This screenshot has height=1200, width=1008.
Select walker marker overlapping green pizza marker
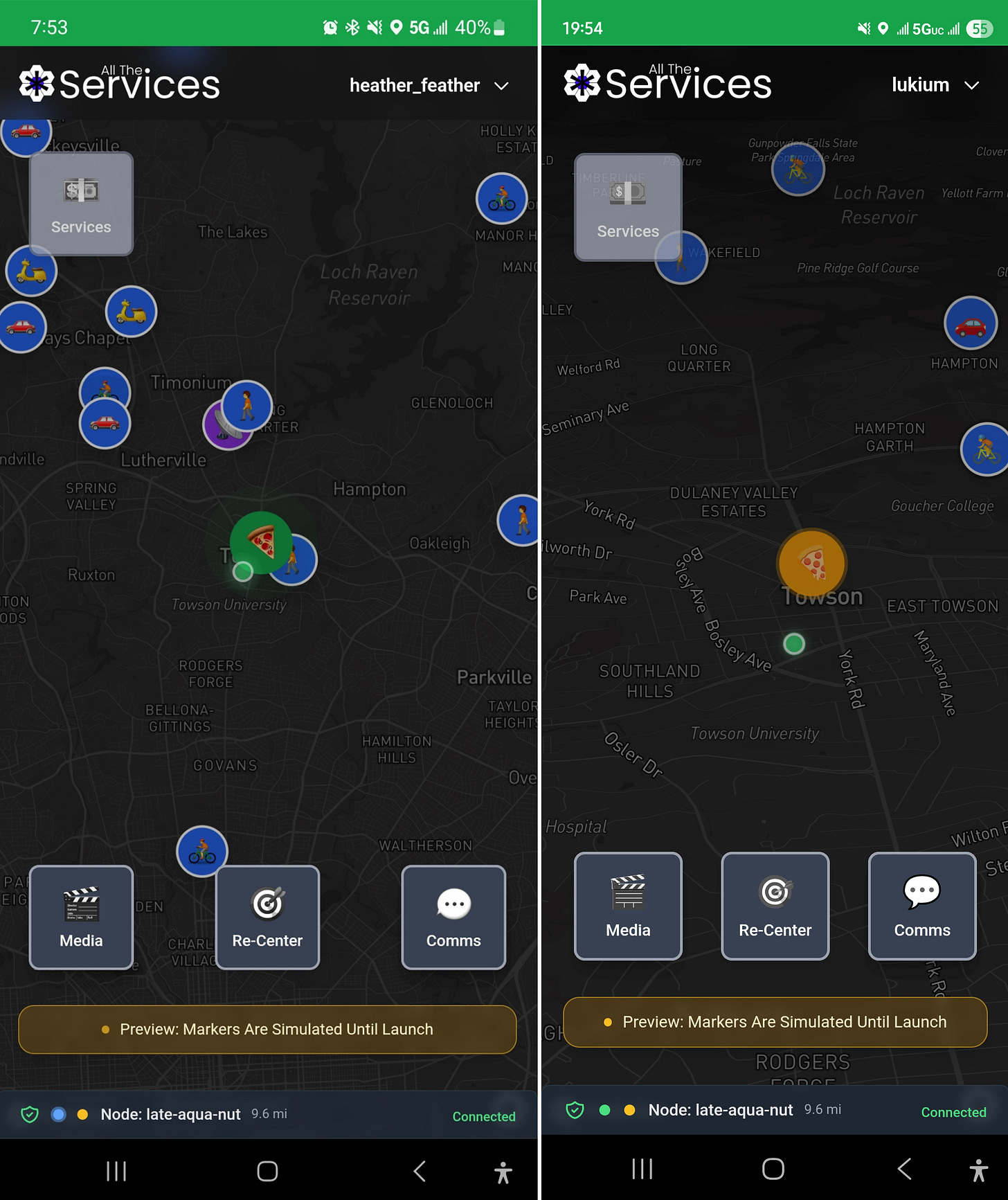[x=299, y=561]
